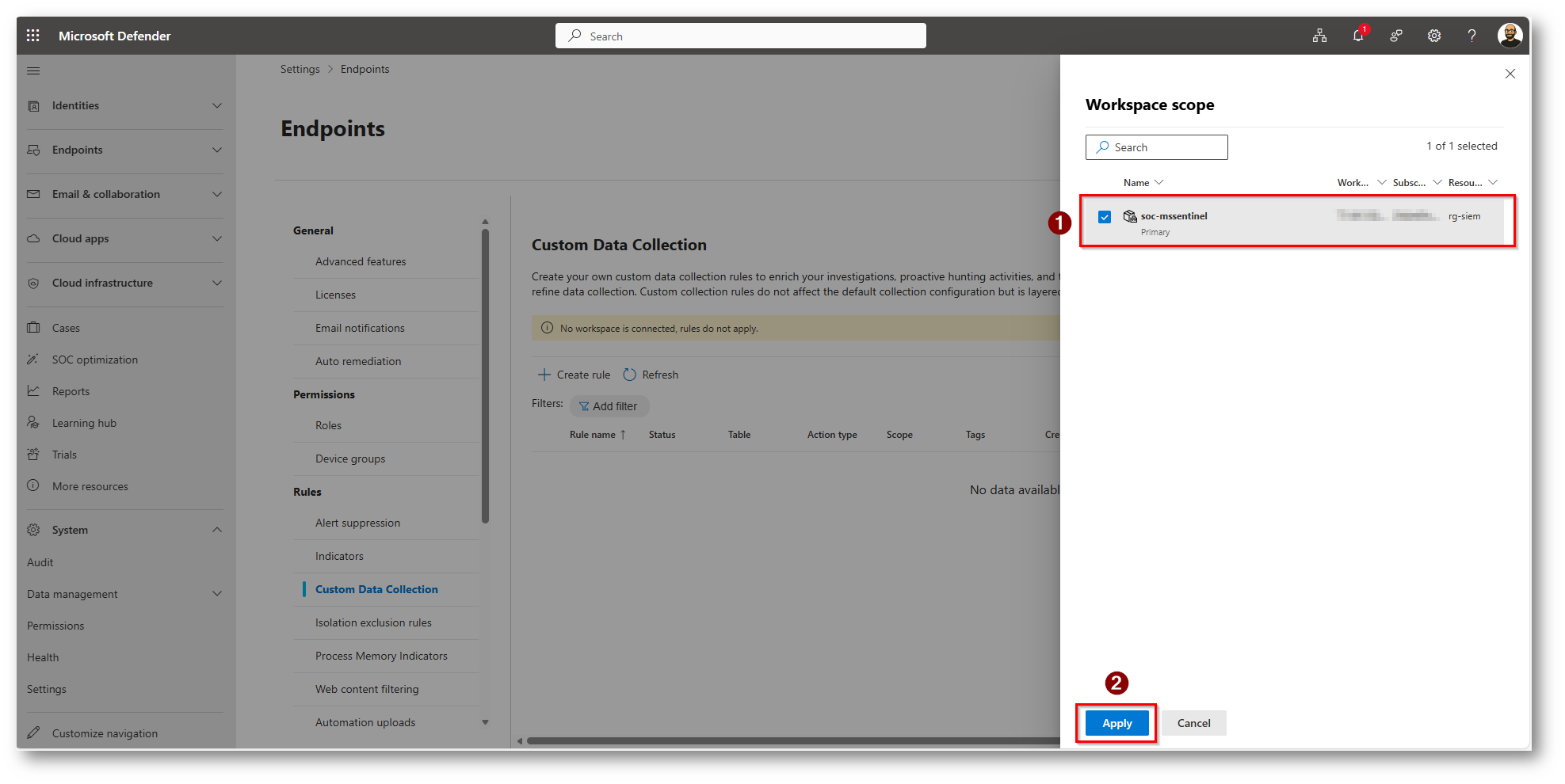Click the community feedback icon in header
The width and height of the screenshot is (1565, 784).
click(x=1395, y=36)
